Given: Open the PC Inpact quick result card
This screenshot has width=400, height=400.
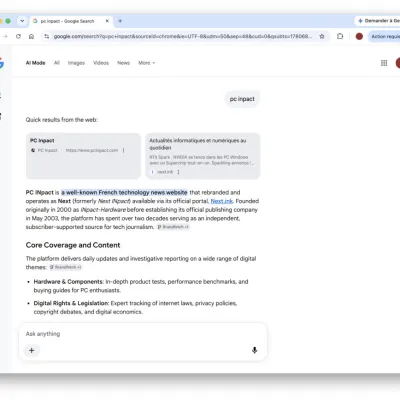Looking at the screenshot, I should tap(83, 156).
